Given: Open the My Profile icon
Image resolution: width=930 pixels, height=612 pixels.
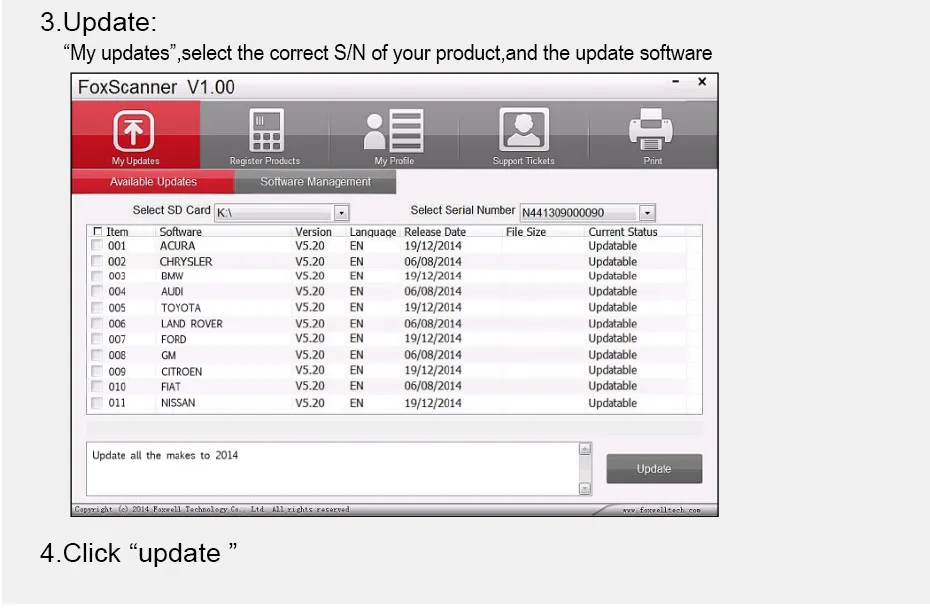Looking at the screenshot, I should tap(393, 130).
